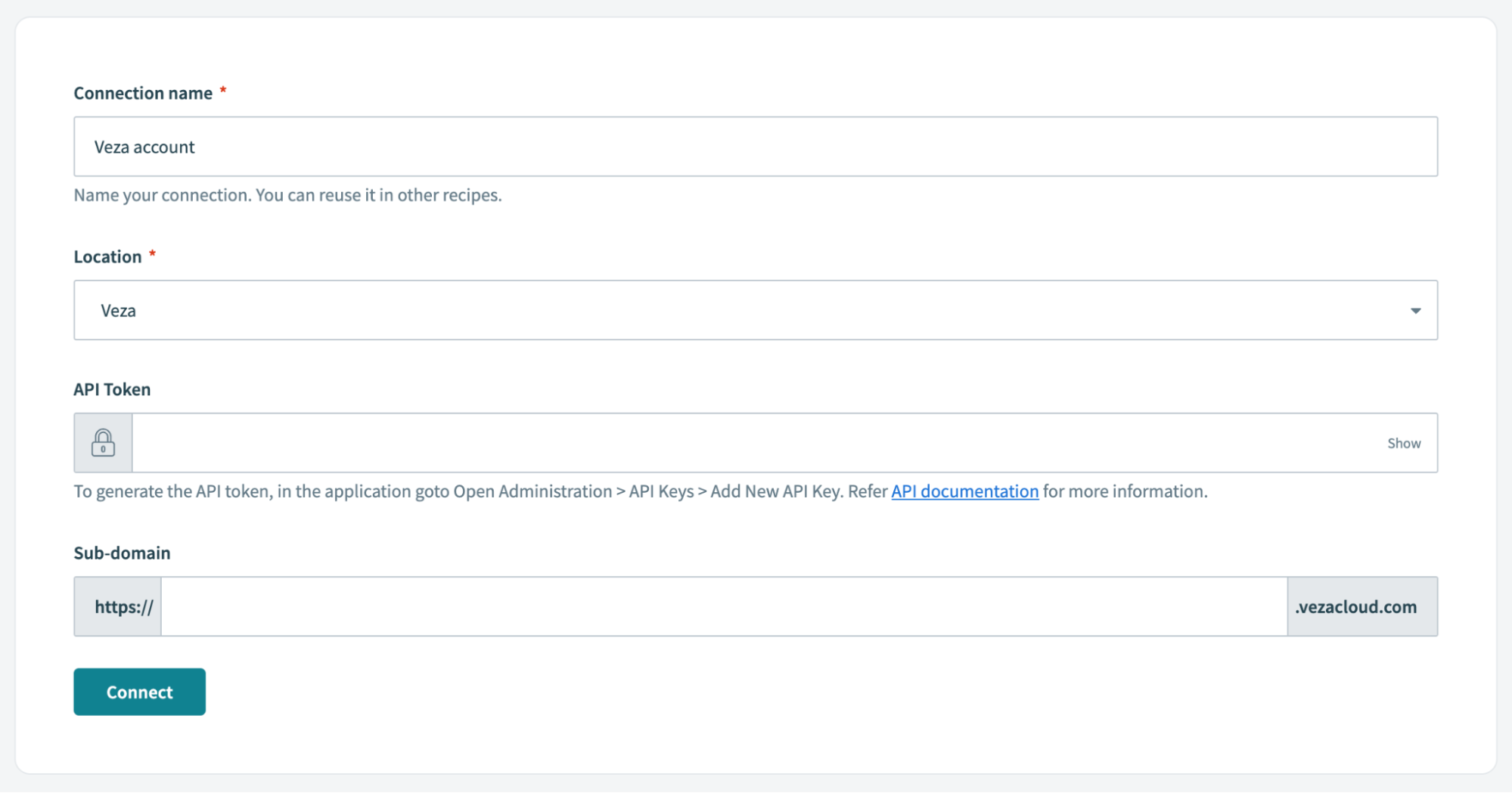This screenshot has height=793, width=1512.
Task: Show the hidden API token value
Action: 1403,444
